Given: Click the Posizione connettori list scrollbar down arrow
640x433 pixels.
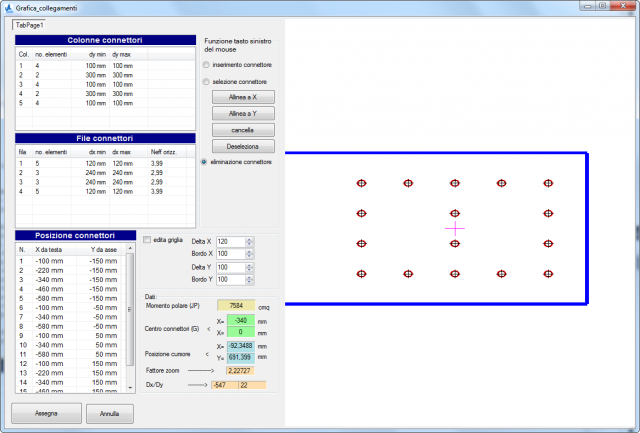Looking at the screenshot, I should [129, 387].
